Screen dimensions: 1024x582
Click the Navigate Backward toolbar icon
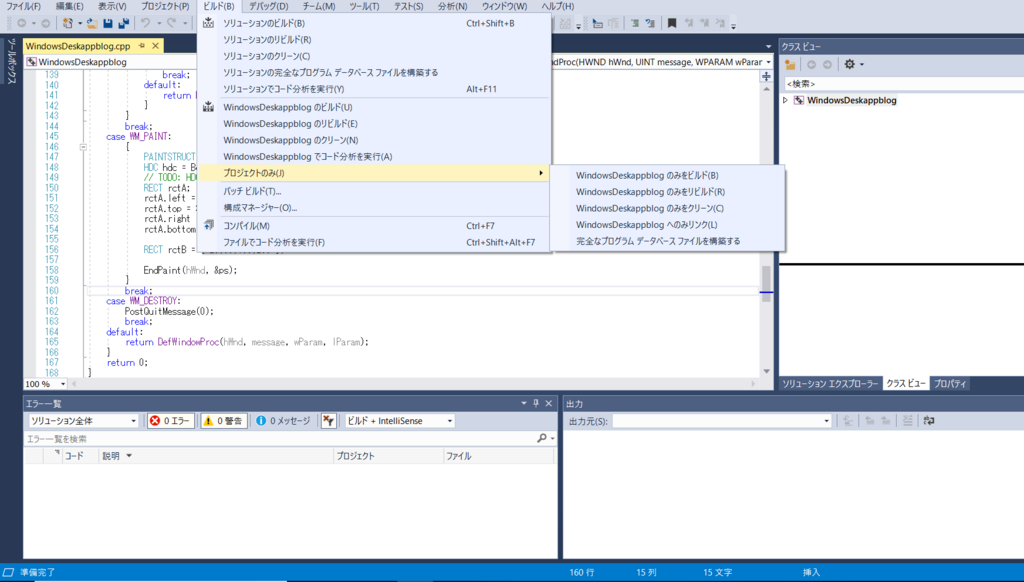click(x=22, y=23)
